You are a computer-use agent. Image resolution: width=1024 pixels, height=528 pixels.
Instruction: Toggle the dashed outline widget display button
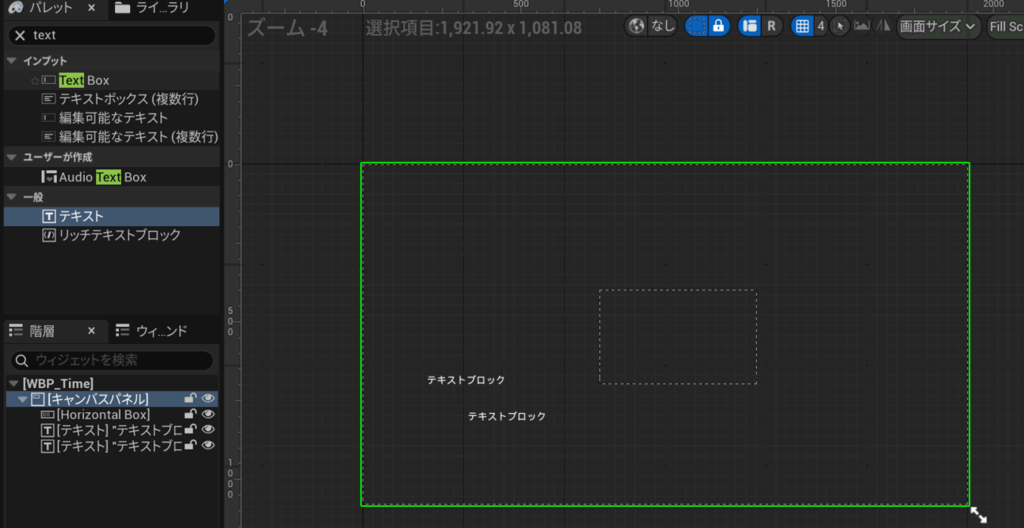click(696, 27)
